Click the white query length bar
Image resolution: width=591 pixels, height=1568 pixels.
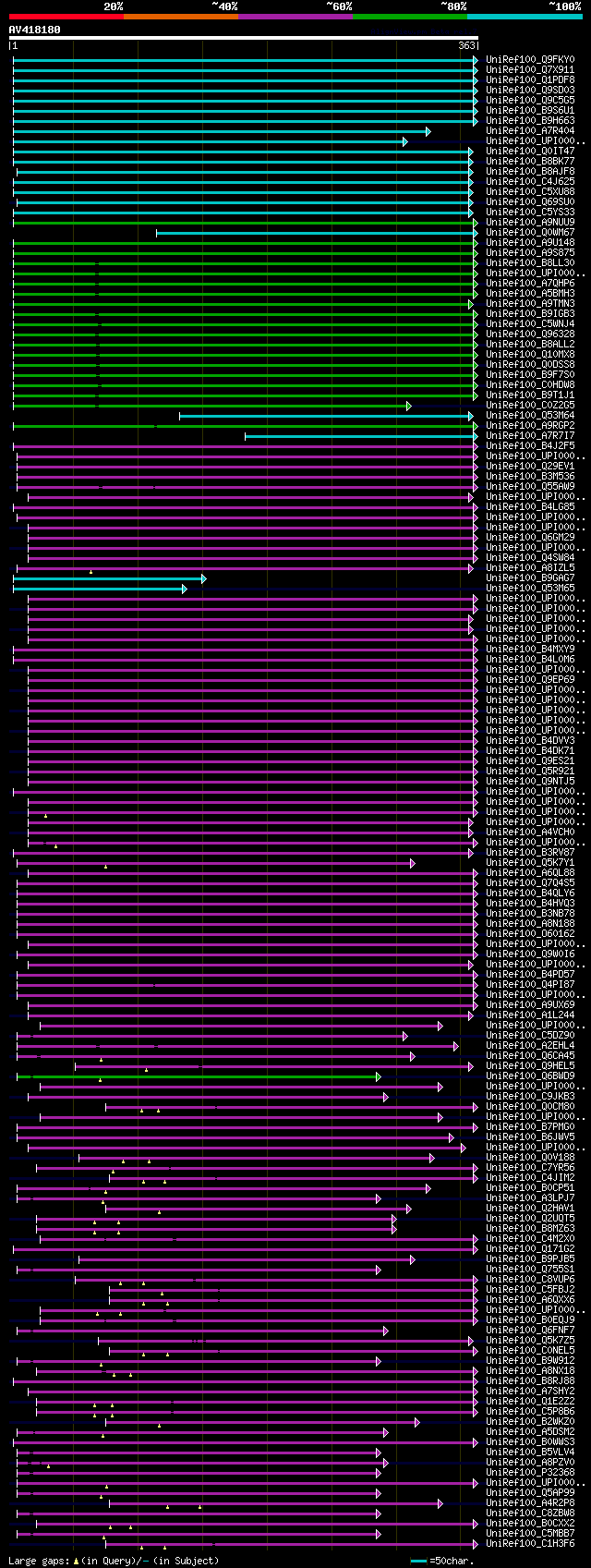(x=244, y=38)
